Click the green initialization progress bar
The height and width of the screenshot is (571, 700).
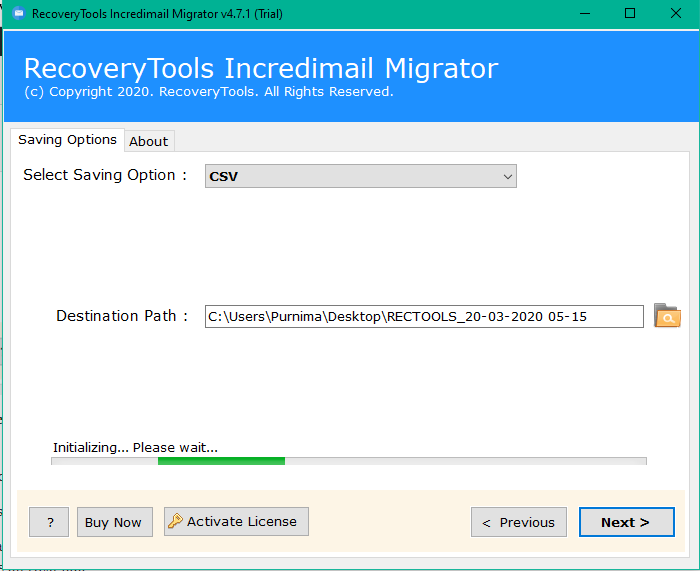(x=349, y=461)
